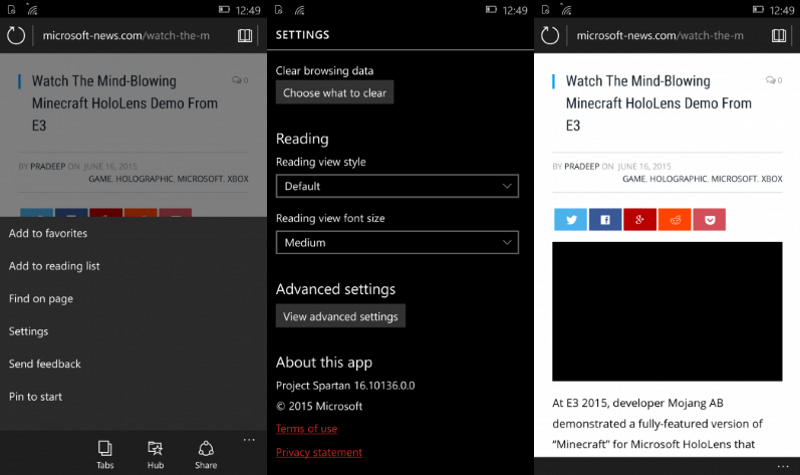
Task: Open Settings from the menu
Action: [29, 331]
